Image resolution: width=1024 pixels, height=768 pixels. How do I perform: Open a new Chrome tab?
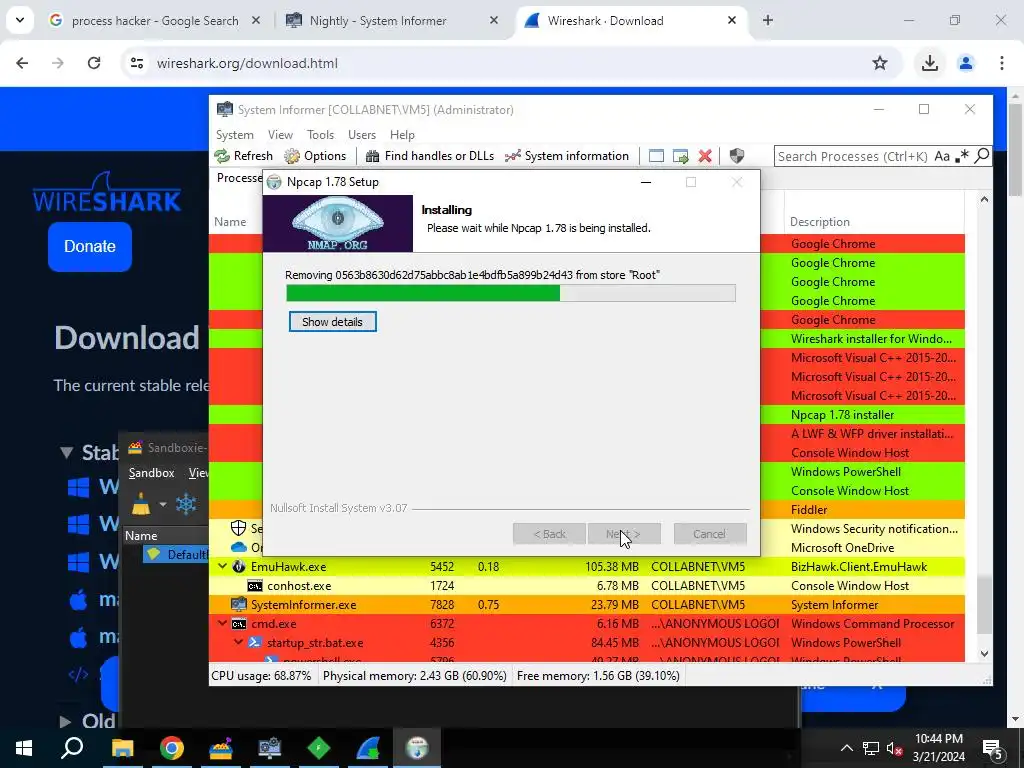[x=768, y=20]
